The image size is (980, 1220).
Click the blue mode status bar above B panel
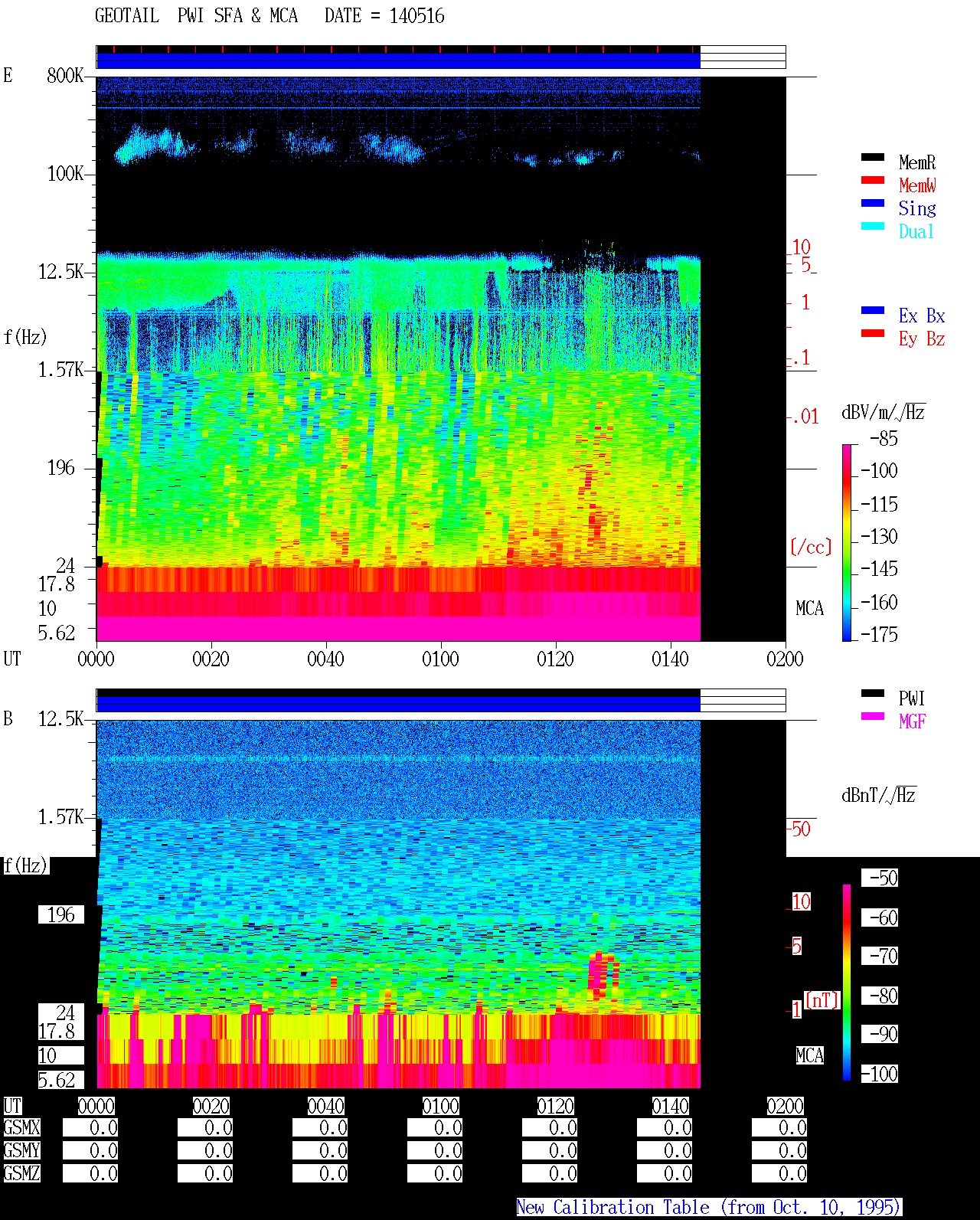[398, 704]
